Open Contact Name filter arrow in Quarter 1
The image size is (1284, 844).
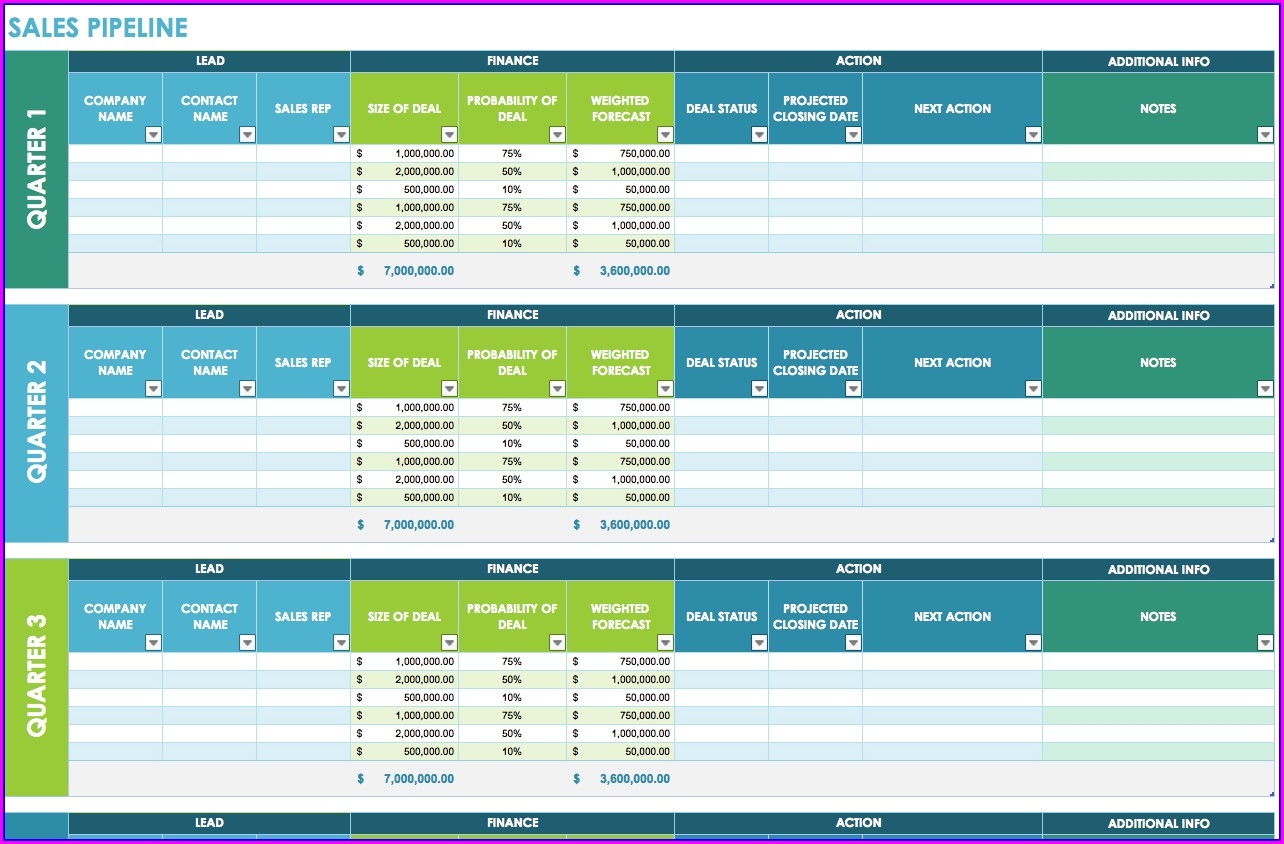coord(247,135)
